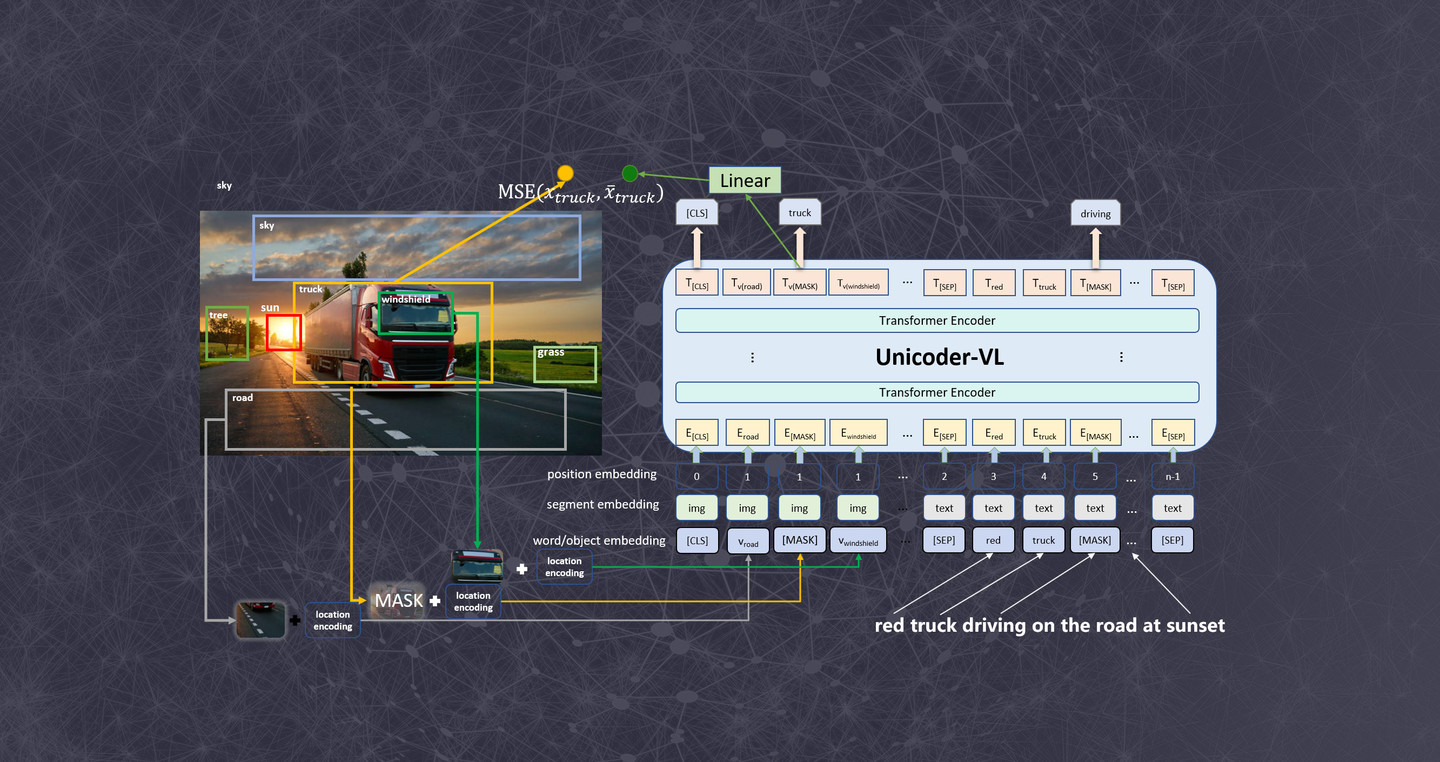Click the 'red' word embedding box
This screenshot has width=1440, height=762.
[x=993, y=540]
